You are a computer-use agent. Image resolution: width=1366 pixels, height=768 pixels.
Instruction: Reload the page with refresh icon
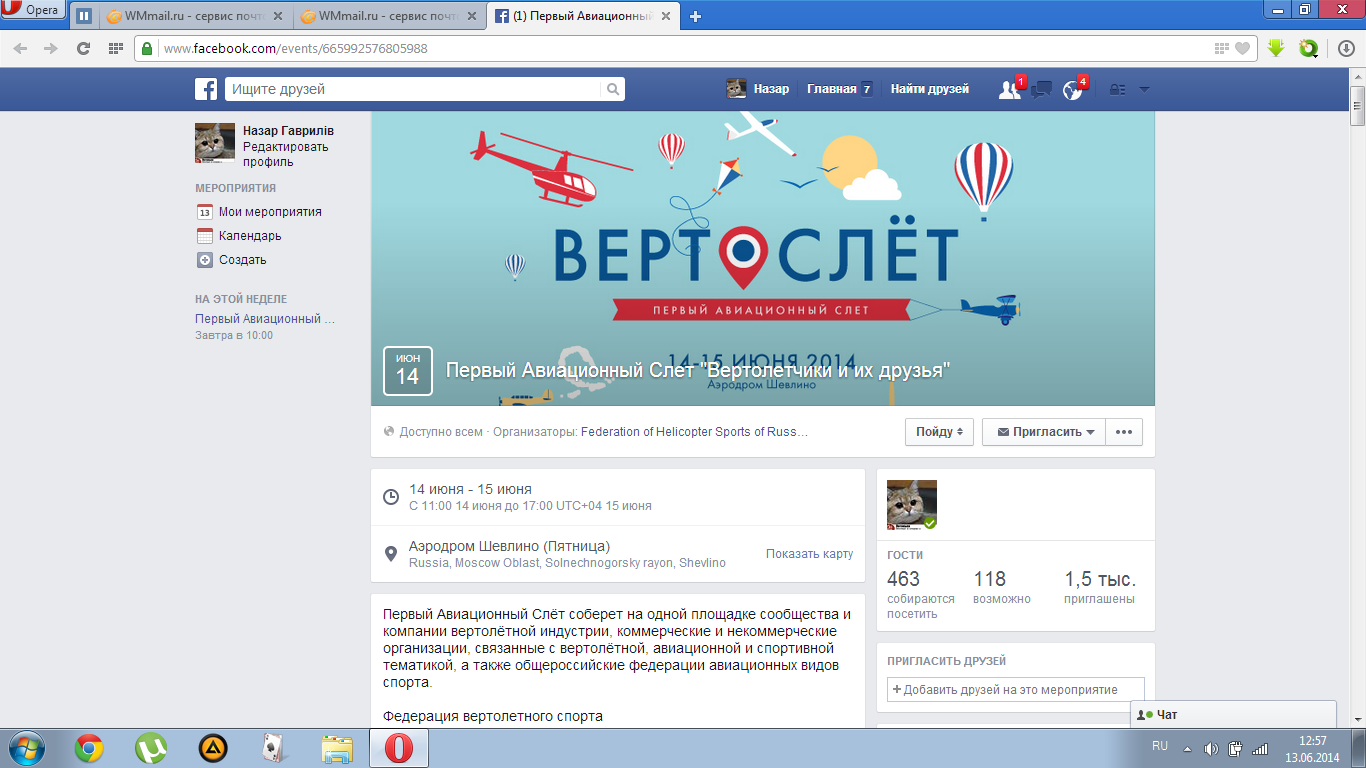click(x=84, y=48)
